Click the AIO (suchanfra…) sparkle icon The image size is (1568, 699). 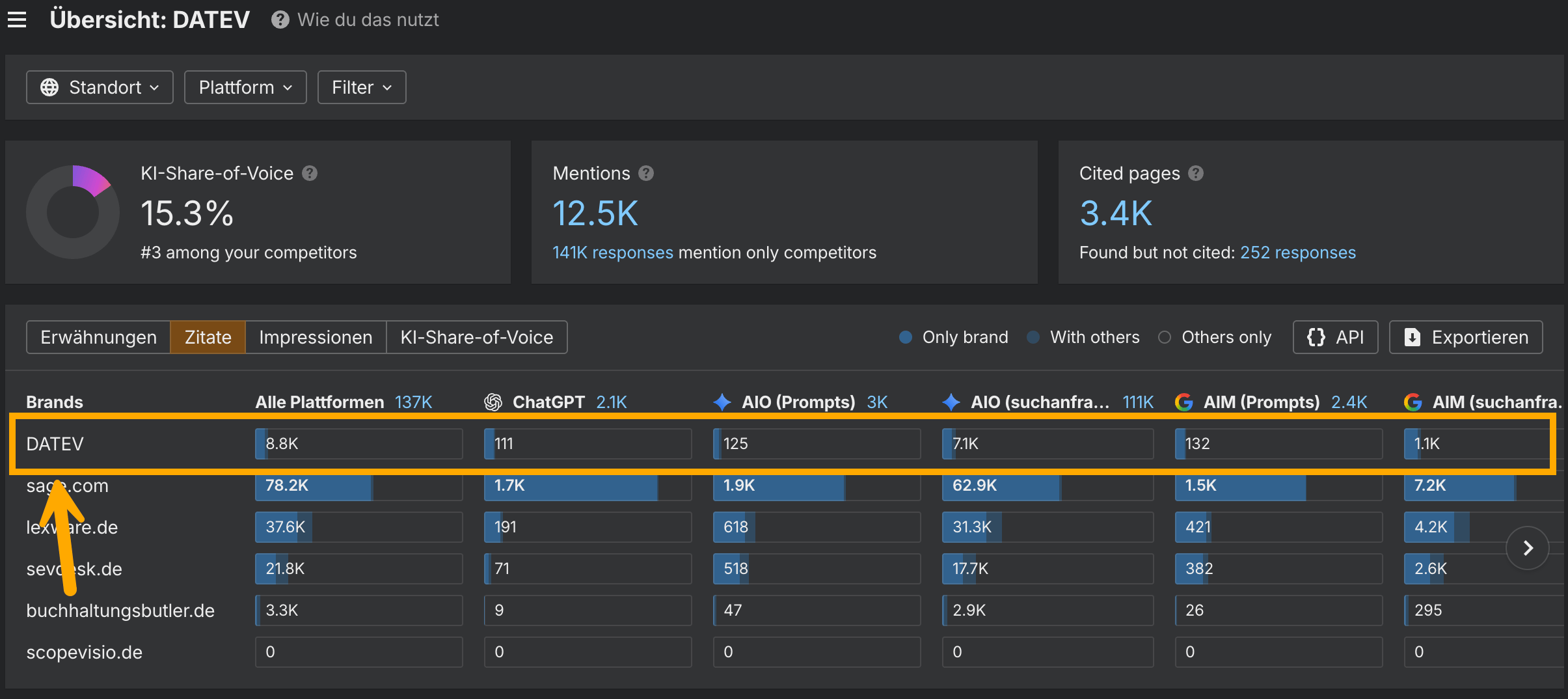951,402
